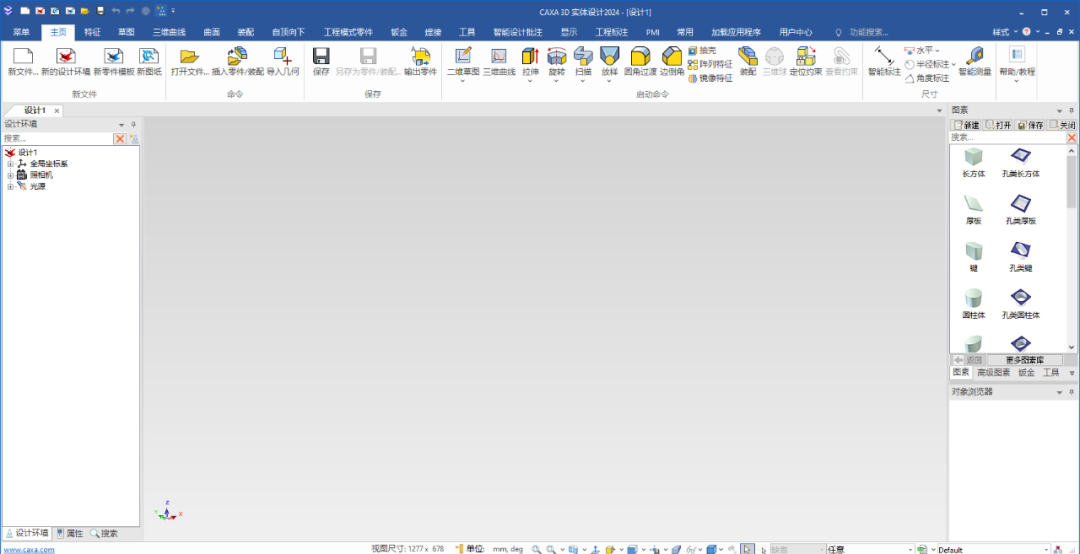1080x554 pixels.
Task: Toggle the selection arrow tool in status bar
Action: point(747,549)
